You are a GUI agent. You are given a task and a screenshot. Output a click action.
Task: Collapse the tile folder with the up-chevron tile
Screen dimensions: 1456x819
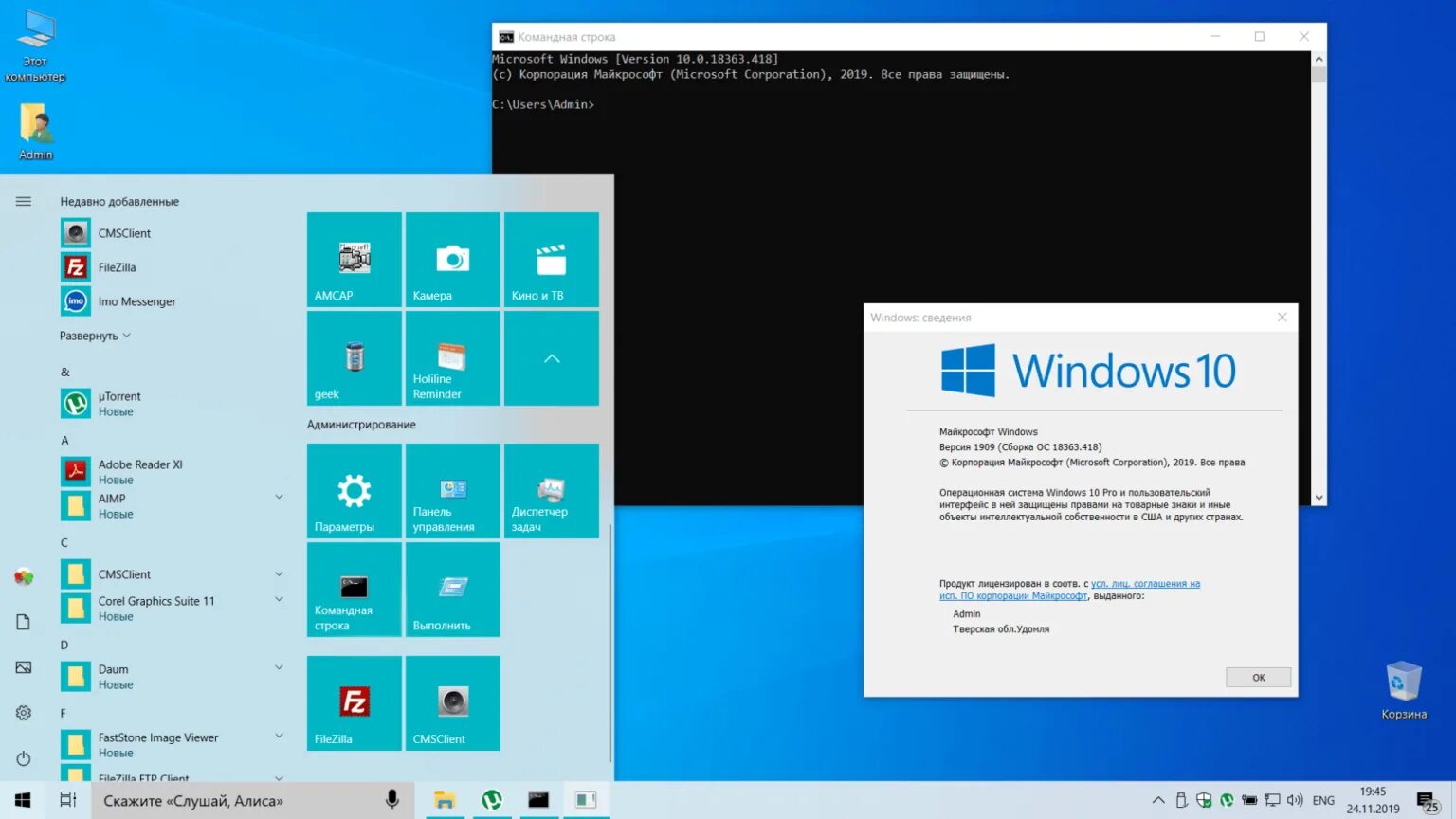pyautogui.click(x=552, y=358)
